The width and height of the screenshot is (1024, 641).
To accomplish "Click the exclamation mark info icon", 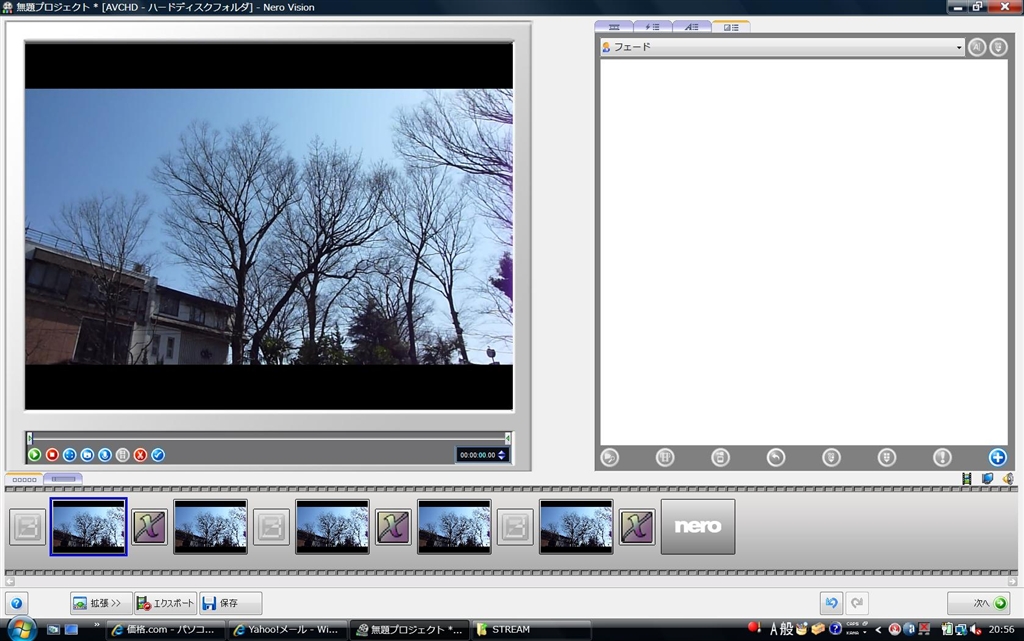I will [x=942, y=458].
